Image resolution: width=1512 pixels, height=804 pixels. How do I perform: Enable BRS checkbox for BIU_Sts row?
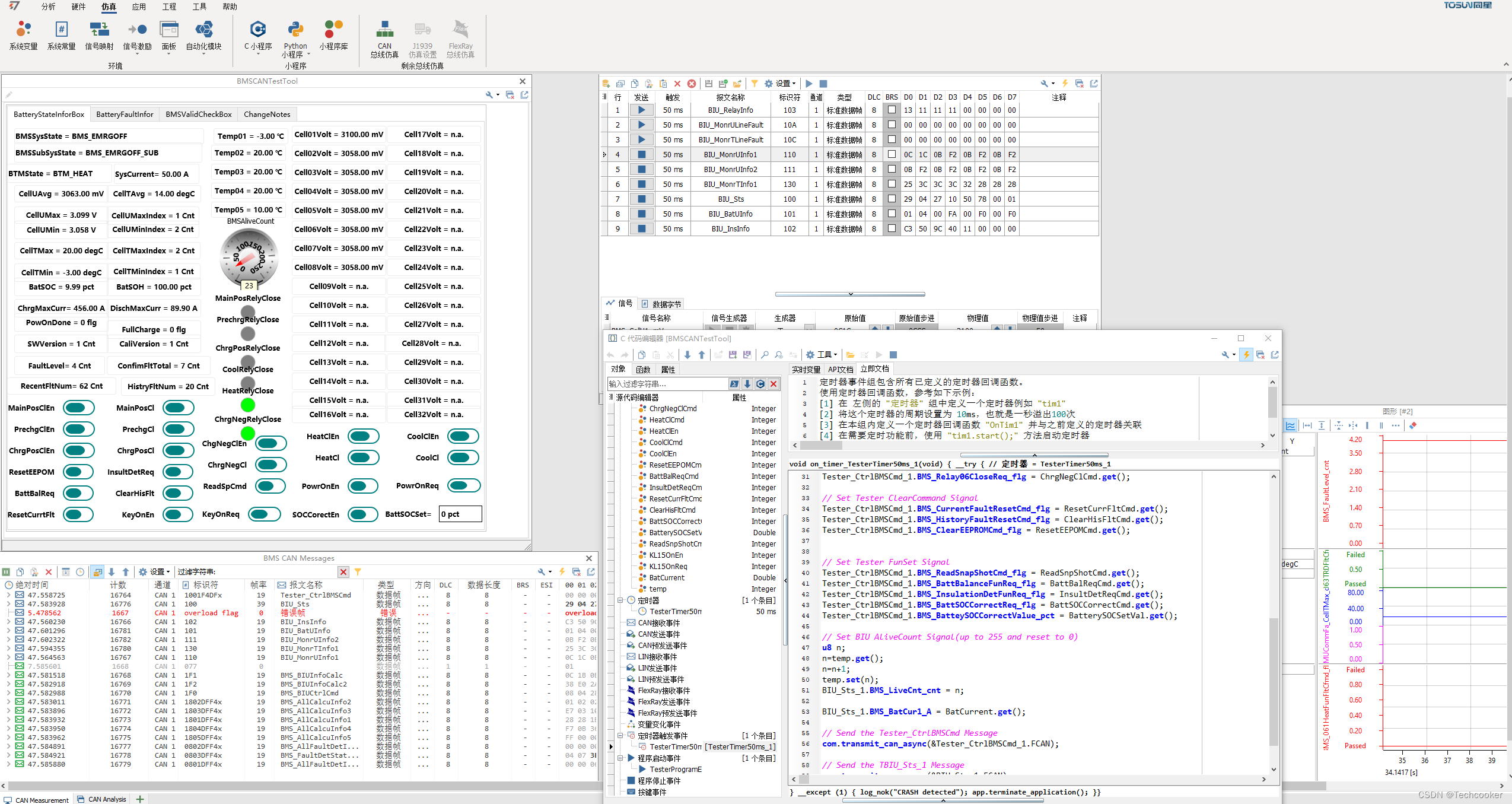pyautogui.click(x=891, y=199)
